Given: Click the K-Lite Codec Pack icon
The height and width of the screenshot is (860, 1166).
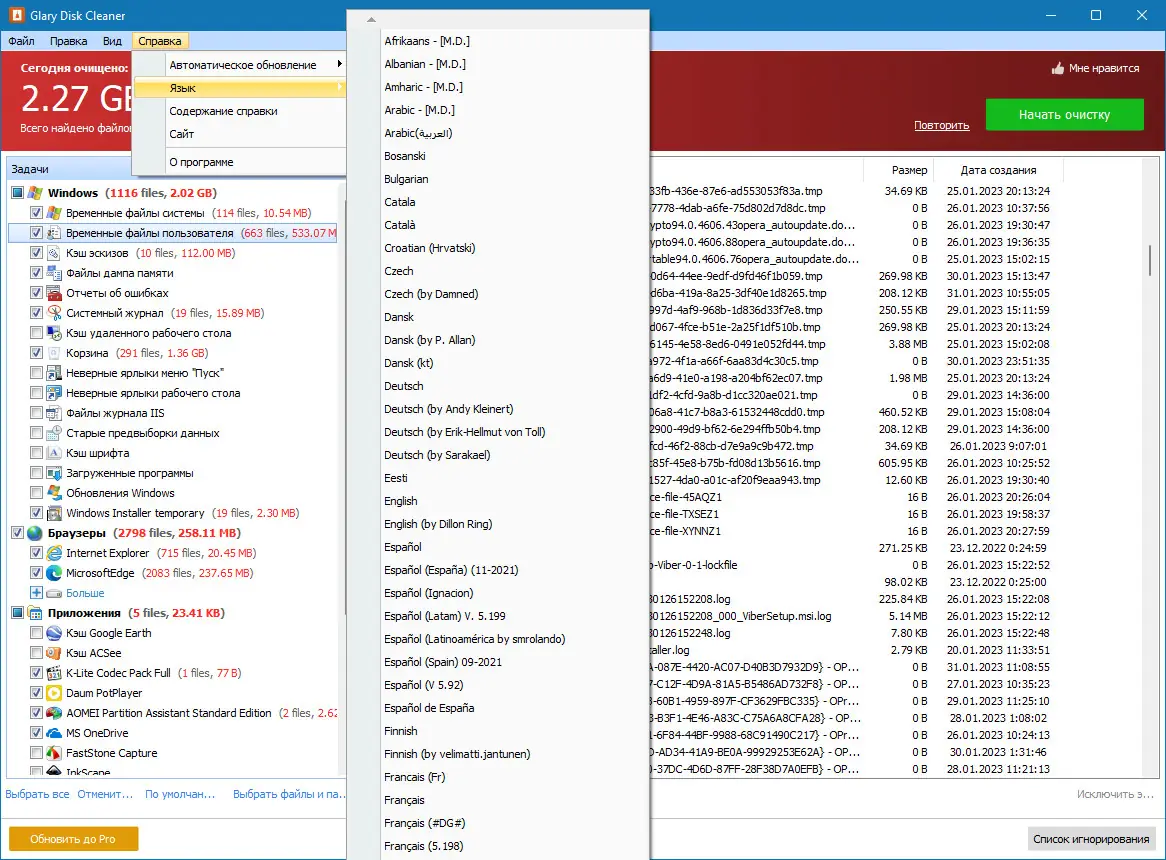Looking at the screenshot, I should coord(54,673).
